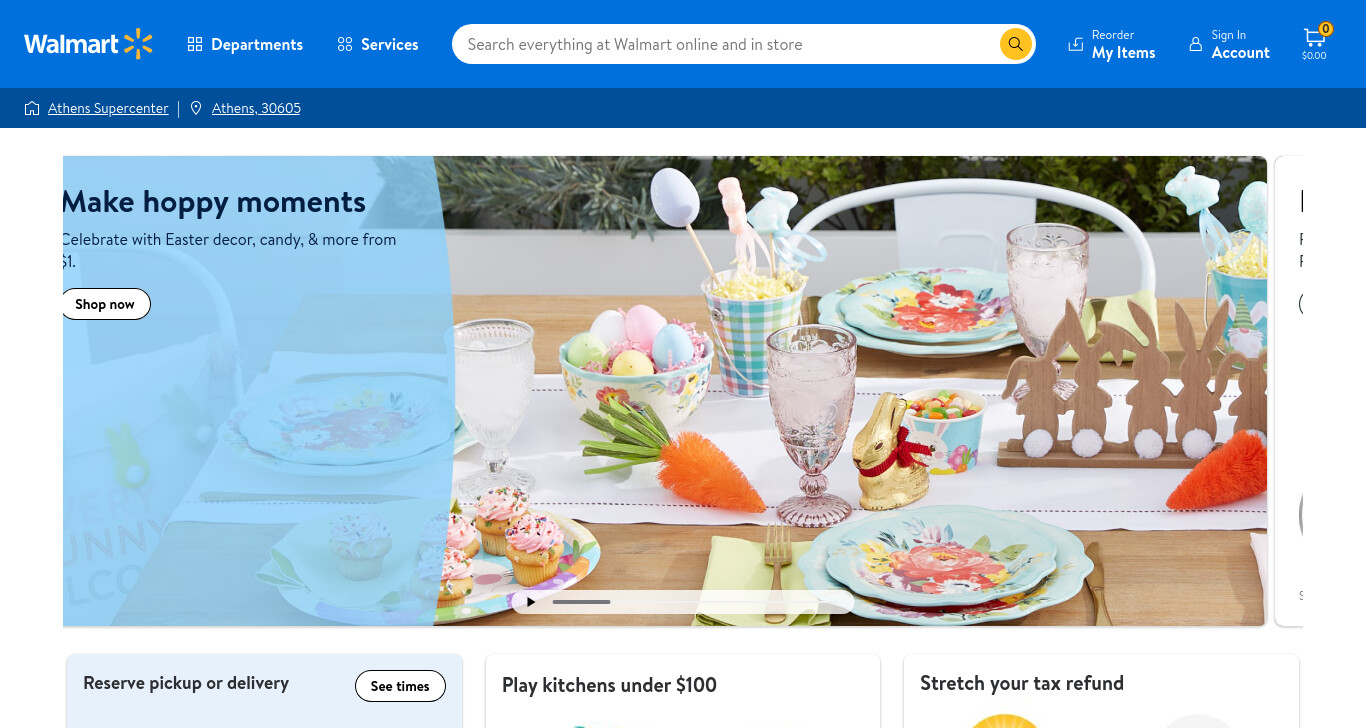Click the location pin icon beside Athens, 30605
The width and height of the screenshot is (1366, 728).
click(x=196, y=108)
